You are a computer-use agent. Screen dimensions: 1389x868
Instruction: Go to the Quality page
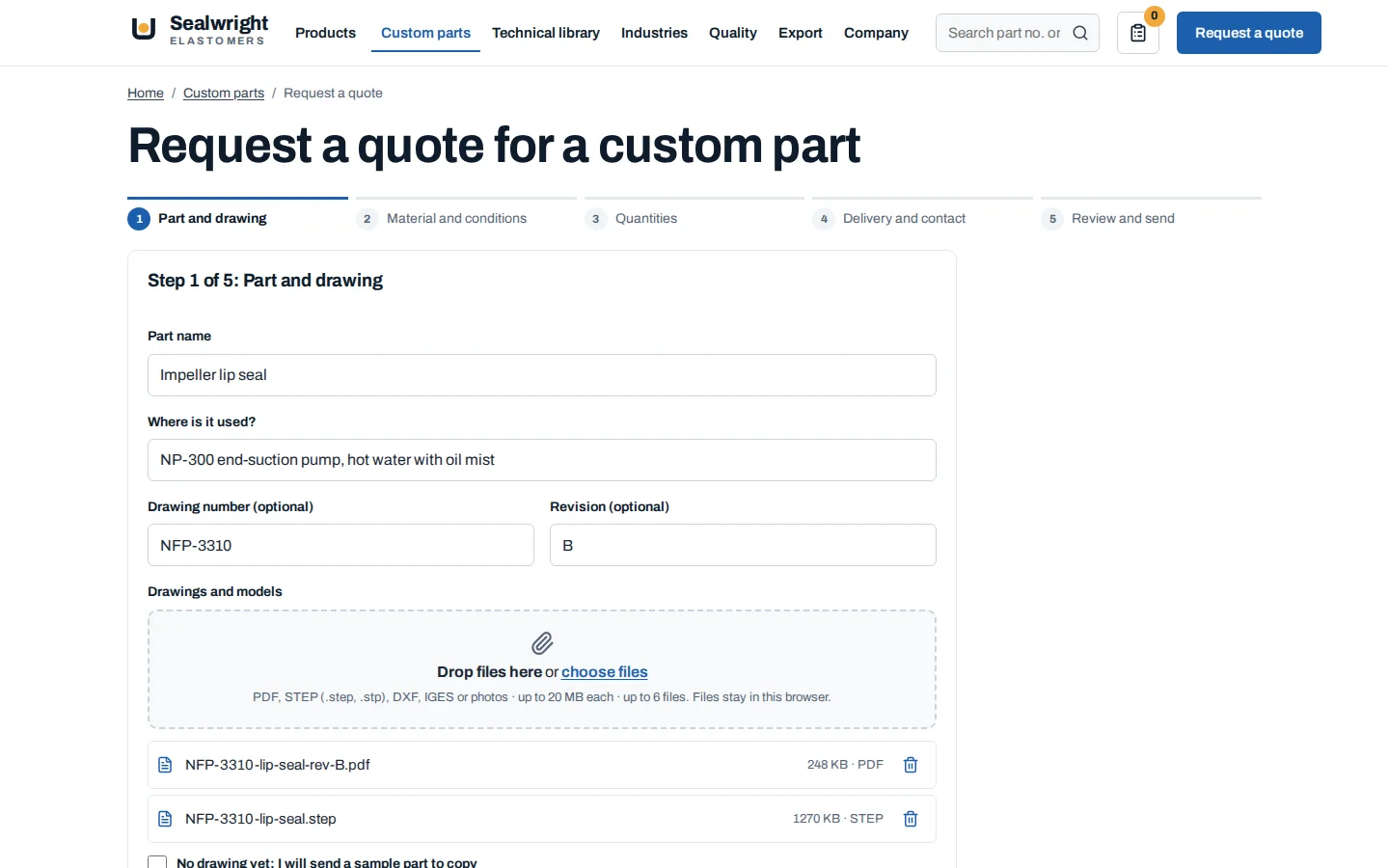[733, 33]
